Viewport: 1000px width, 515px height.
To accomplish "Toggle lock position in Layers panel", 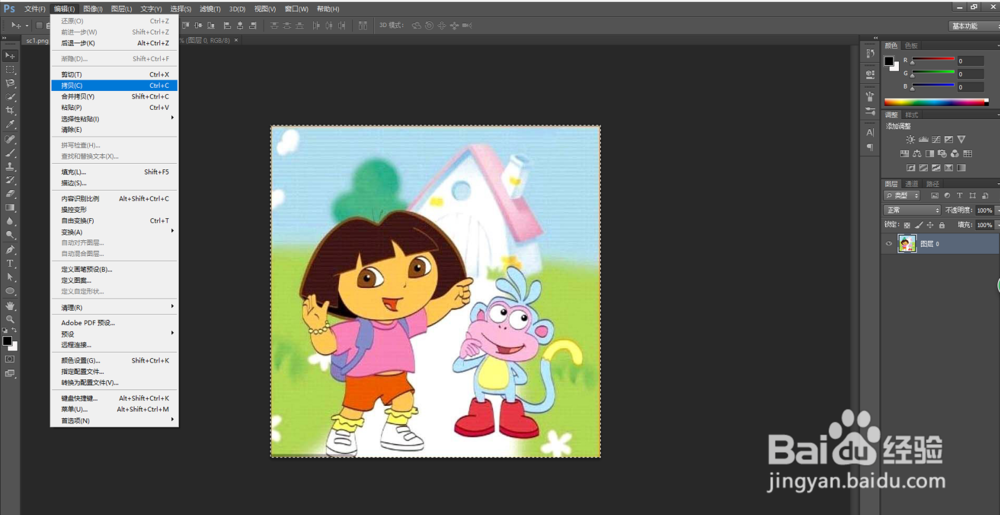I will [930, 225].
